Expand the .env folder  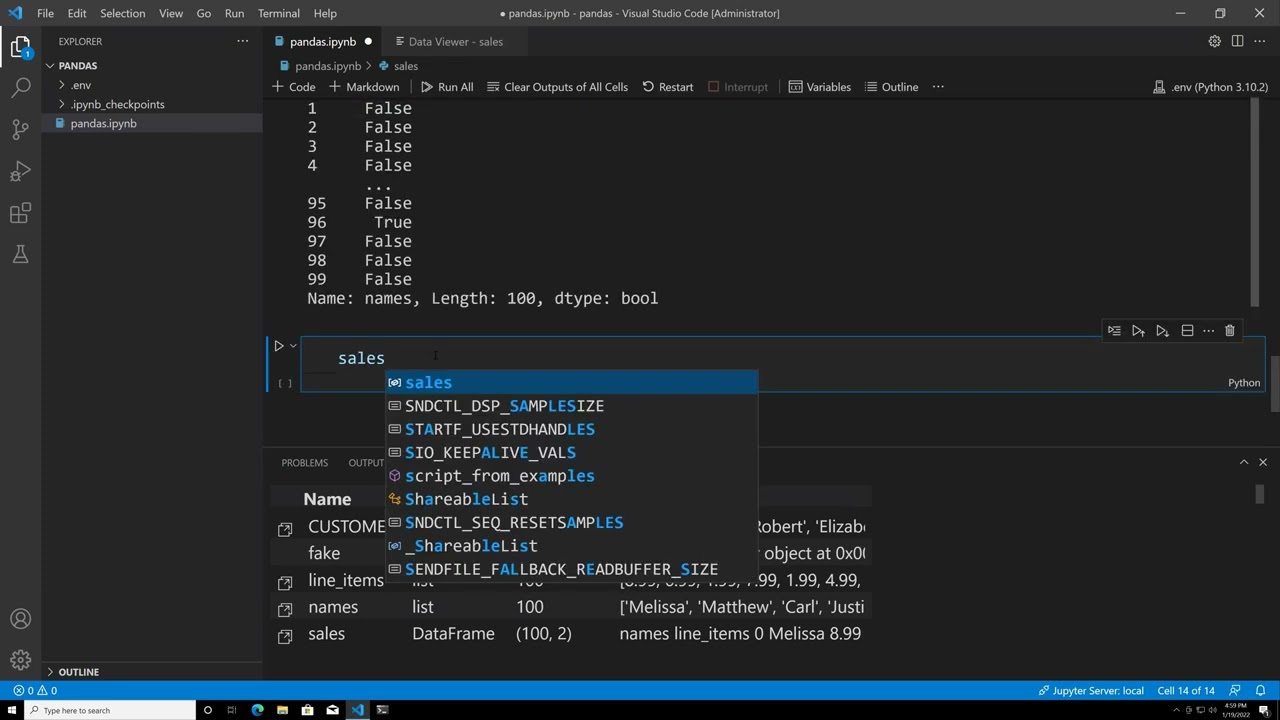click(80, 85)
